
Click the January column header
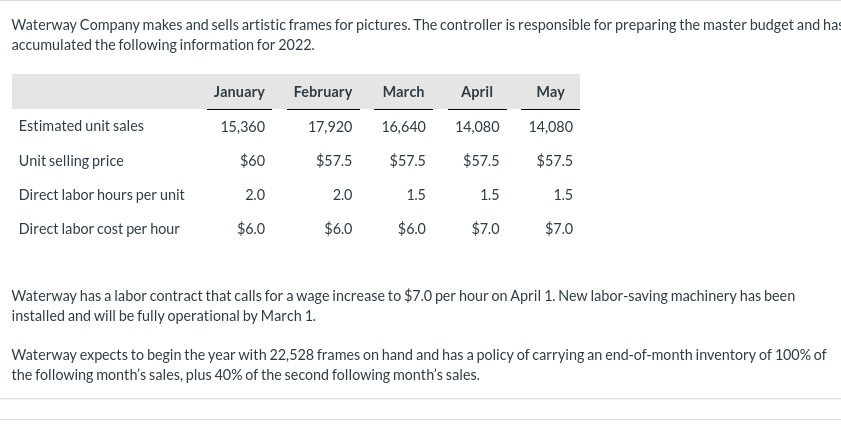239,92
